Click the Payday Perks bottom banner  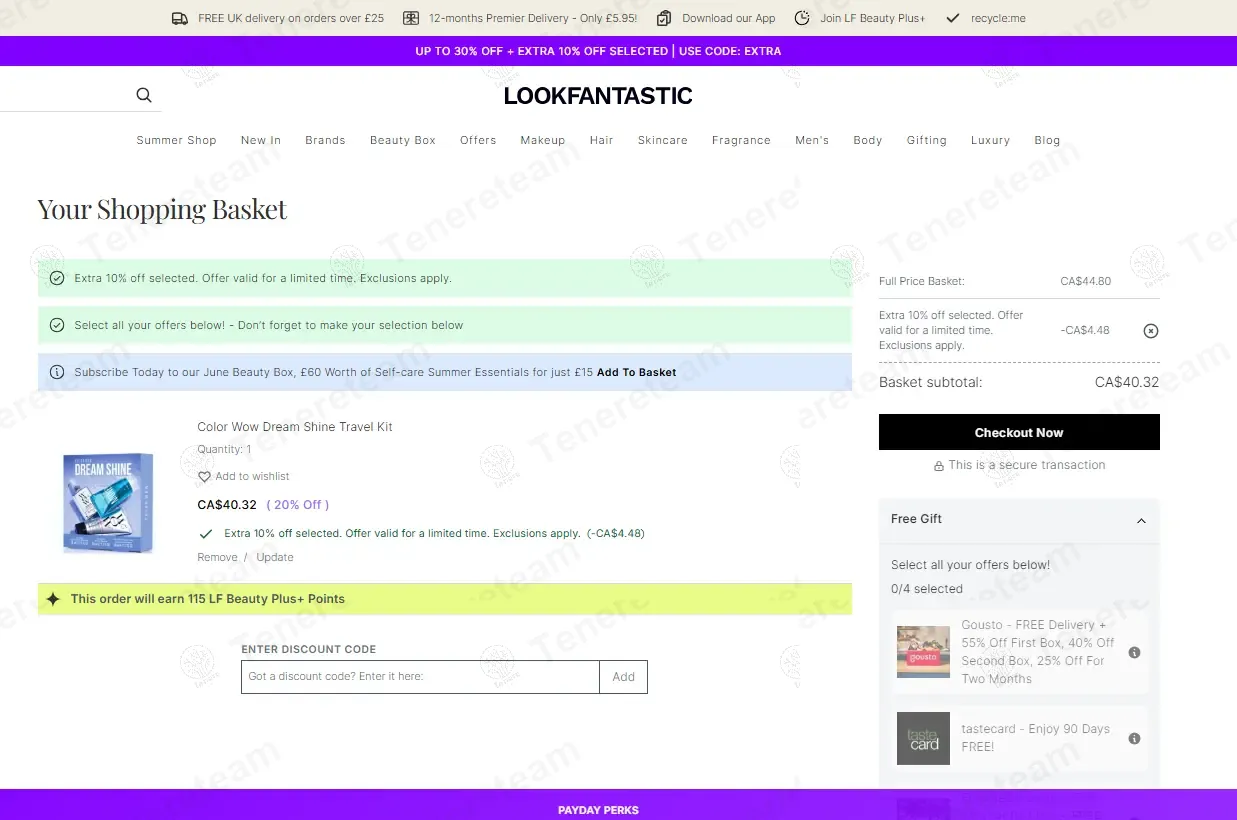[x=618, y=805]
